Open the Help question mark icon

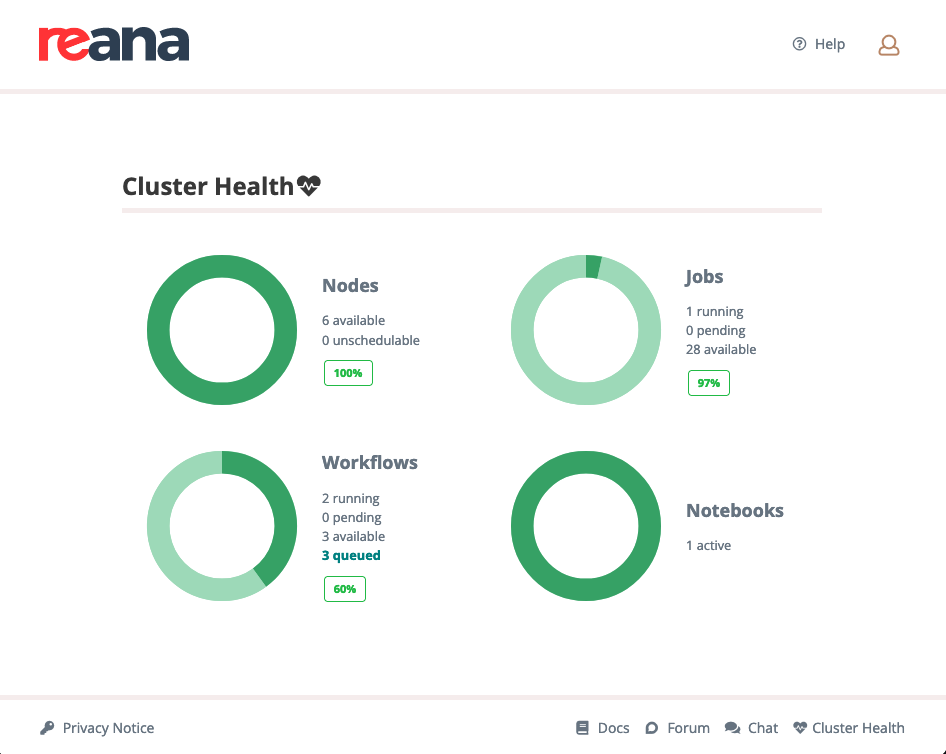pyautogui.click(x=798, y=44)
